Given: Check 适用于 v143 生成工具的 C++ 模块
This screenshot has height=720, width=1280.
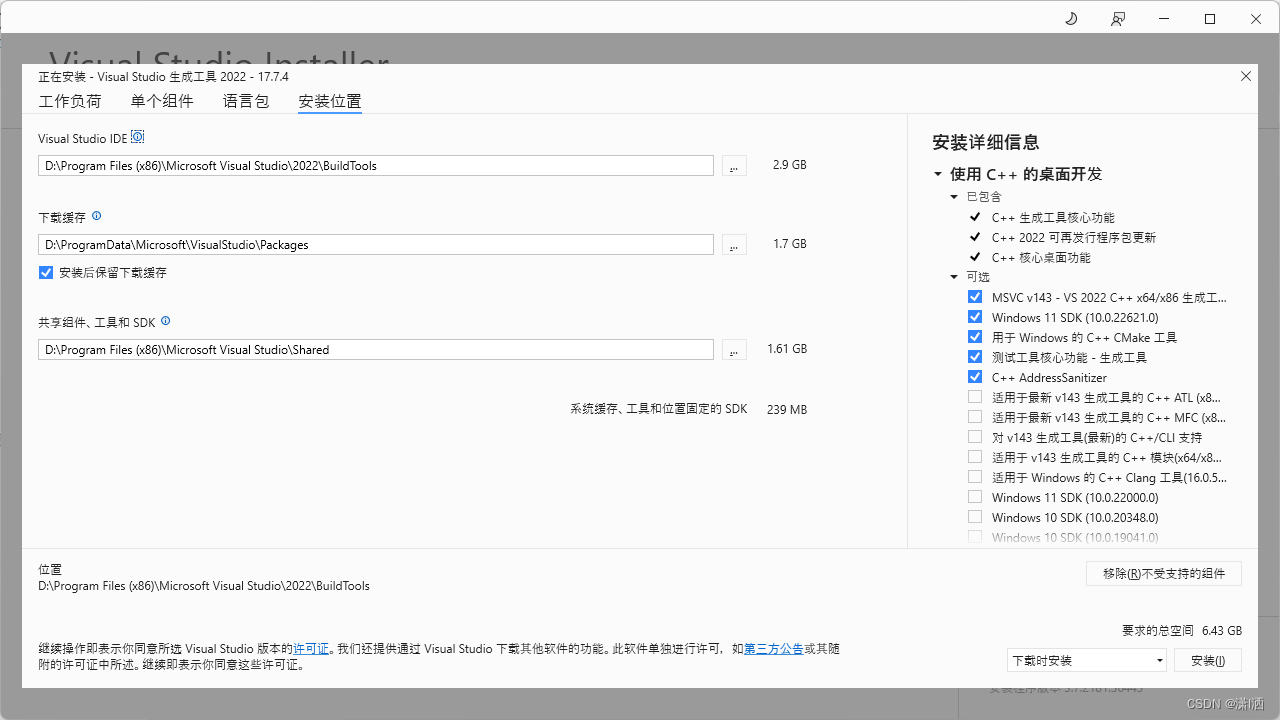Looking at the screenshot, I should pyautogui.click(x=975, y=457).
